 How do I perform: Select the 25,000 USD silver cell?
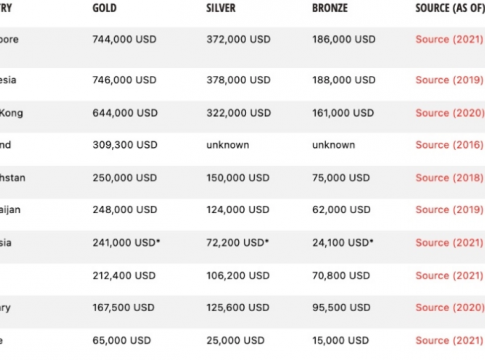235,340
